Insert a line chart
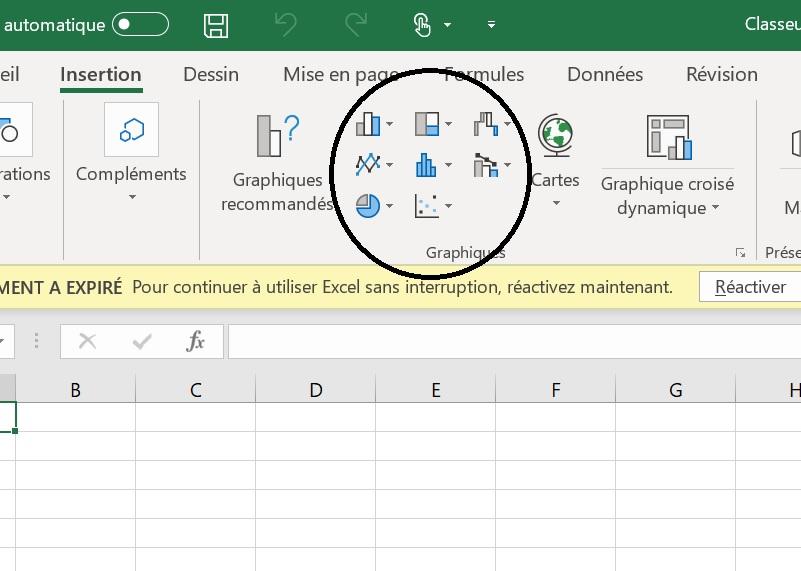 coord(368,164)
